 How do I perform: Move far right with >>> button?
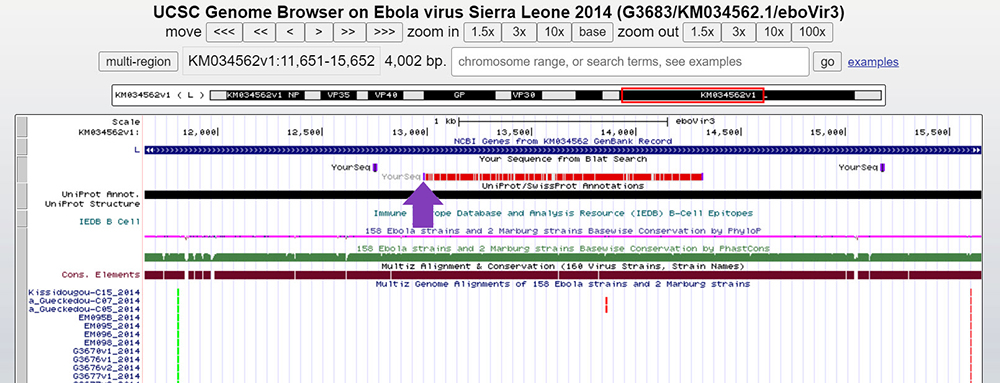tap(384, 33)
